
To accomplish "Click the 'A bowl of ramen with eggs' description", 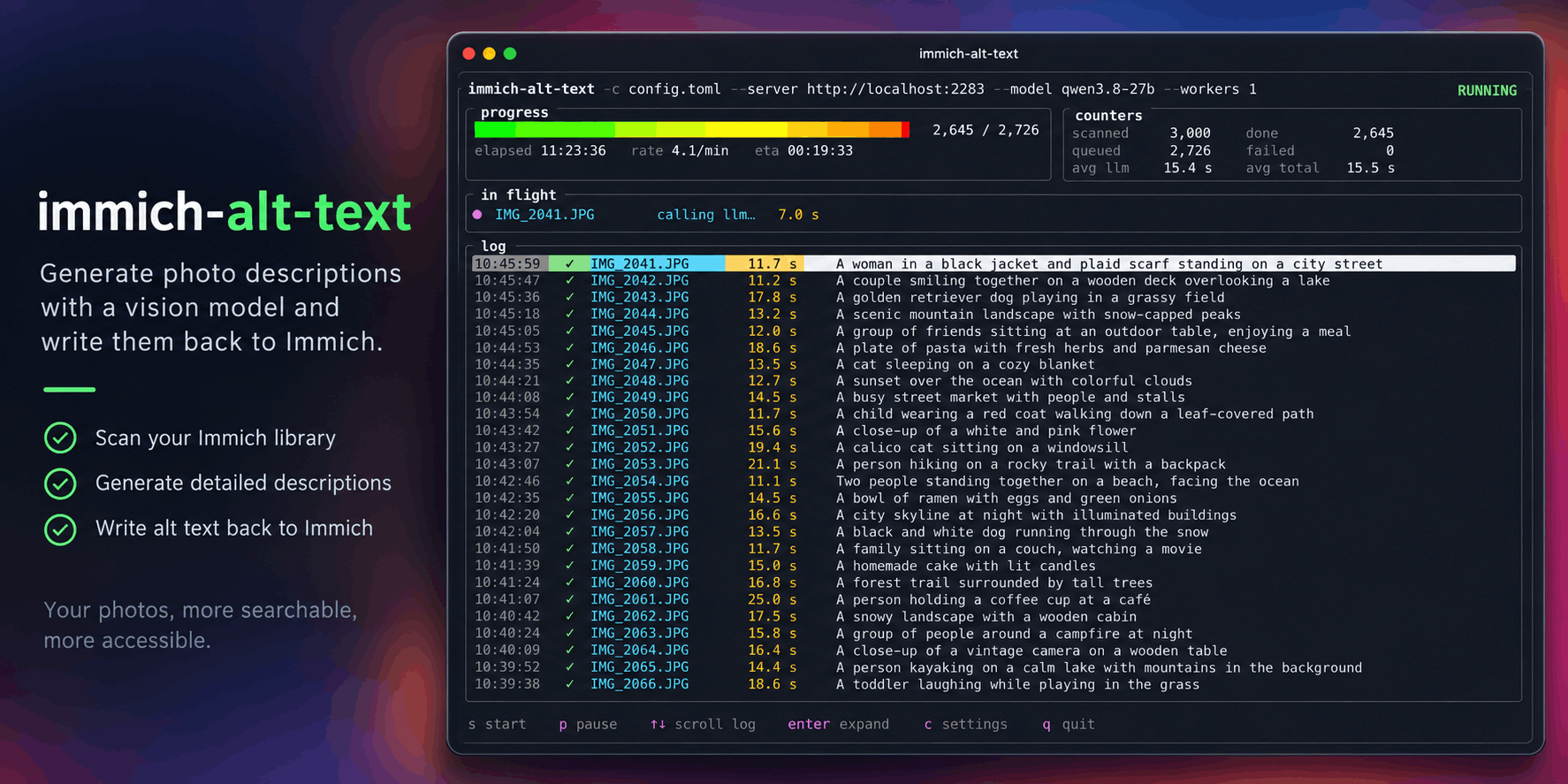I will point(1006,499).
